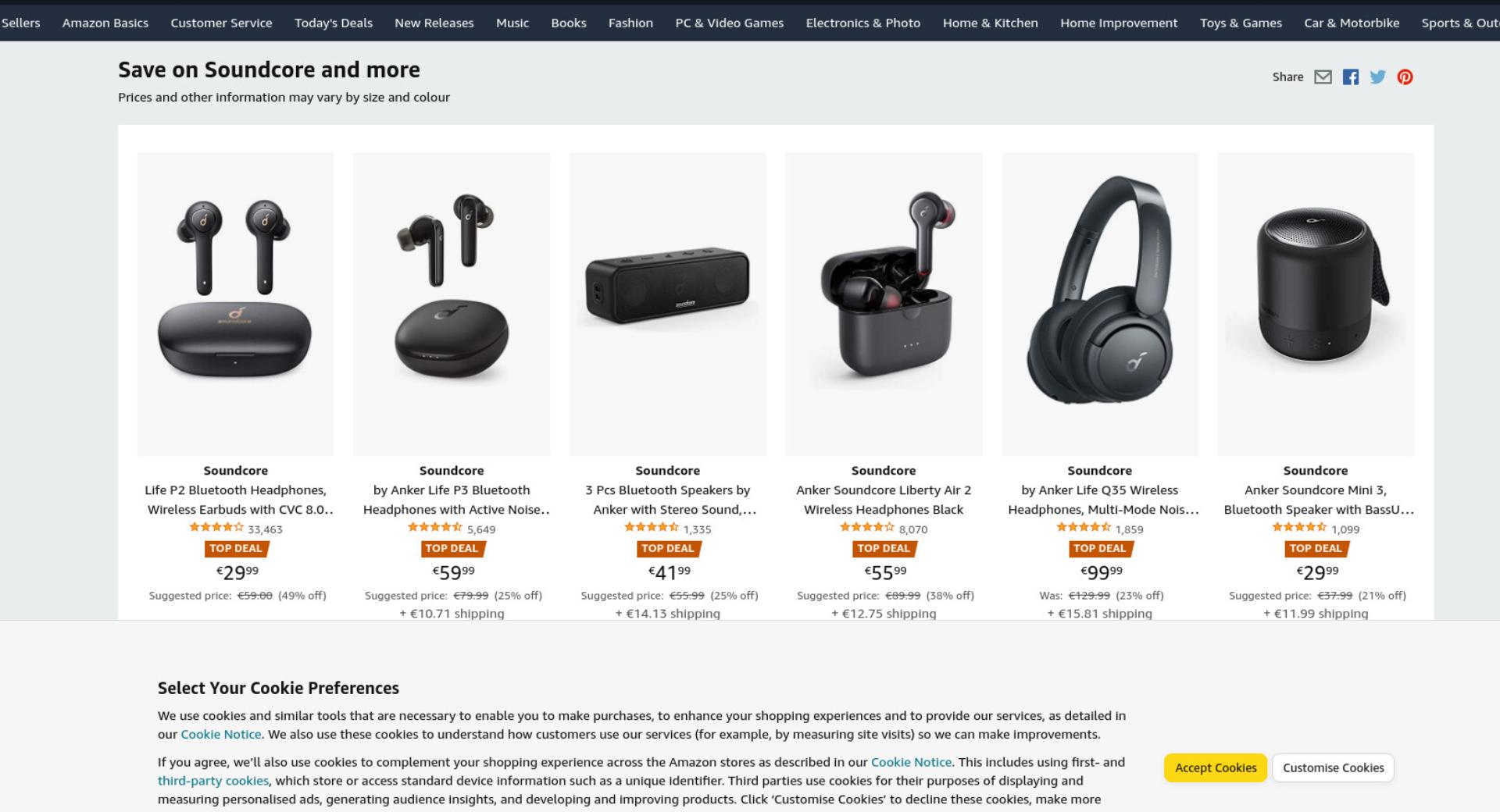Viewport: 1500px width, 812px height.
Task: Open Life P2 earbuds star rating
Action: tap(216, 528)
